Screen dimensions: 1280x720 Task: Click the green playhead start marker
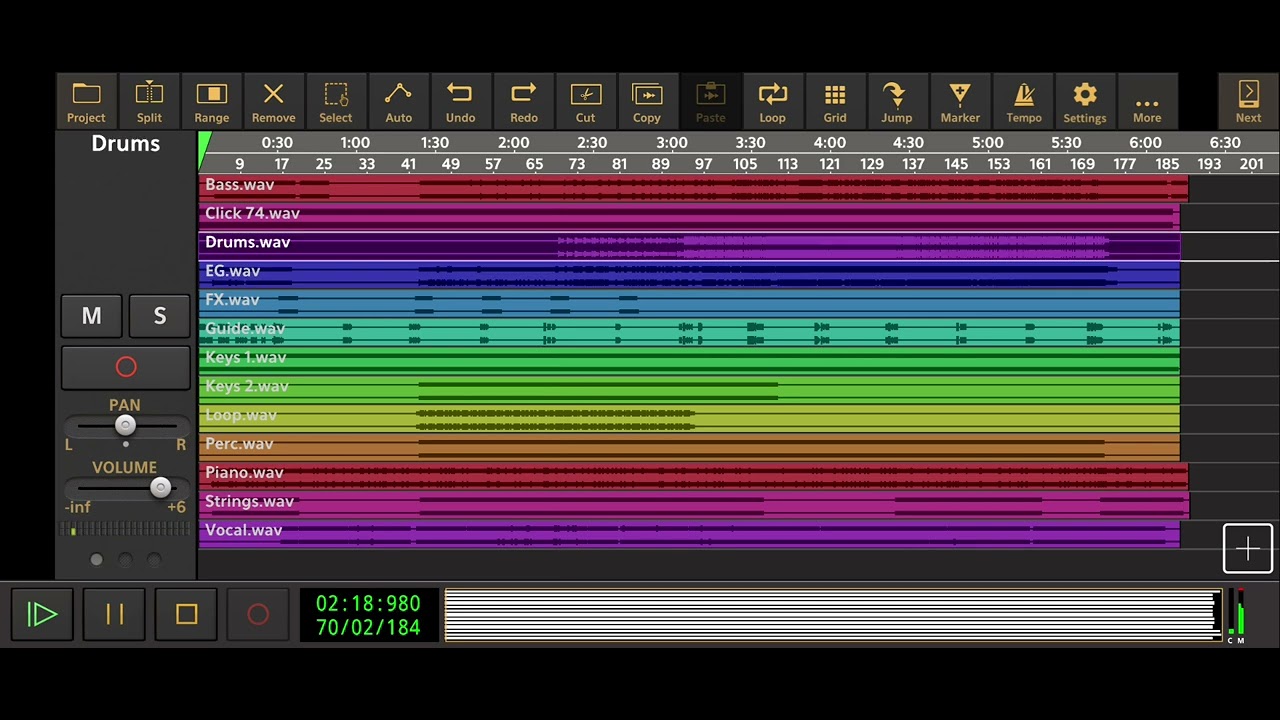(x=204, y=150)
